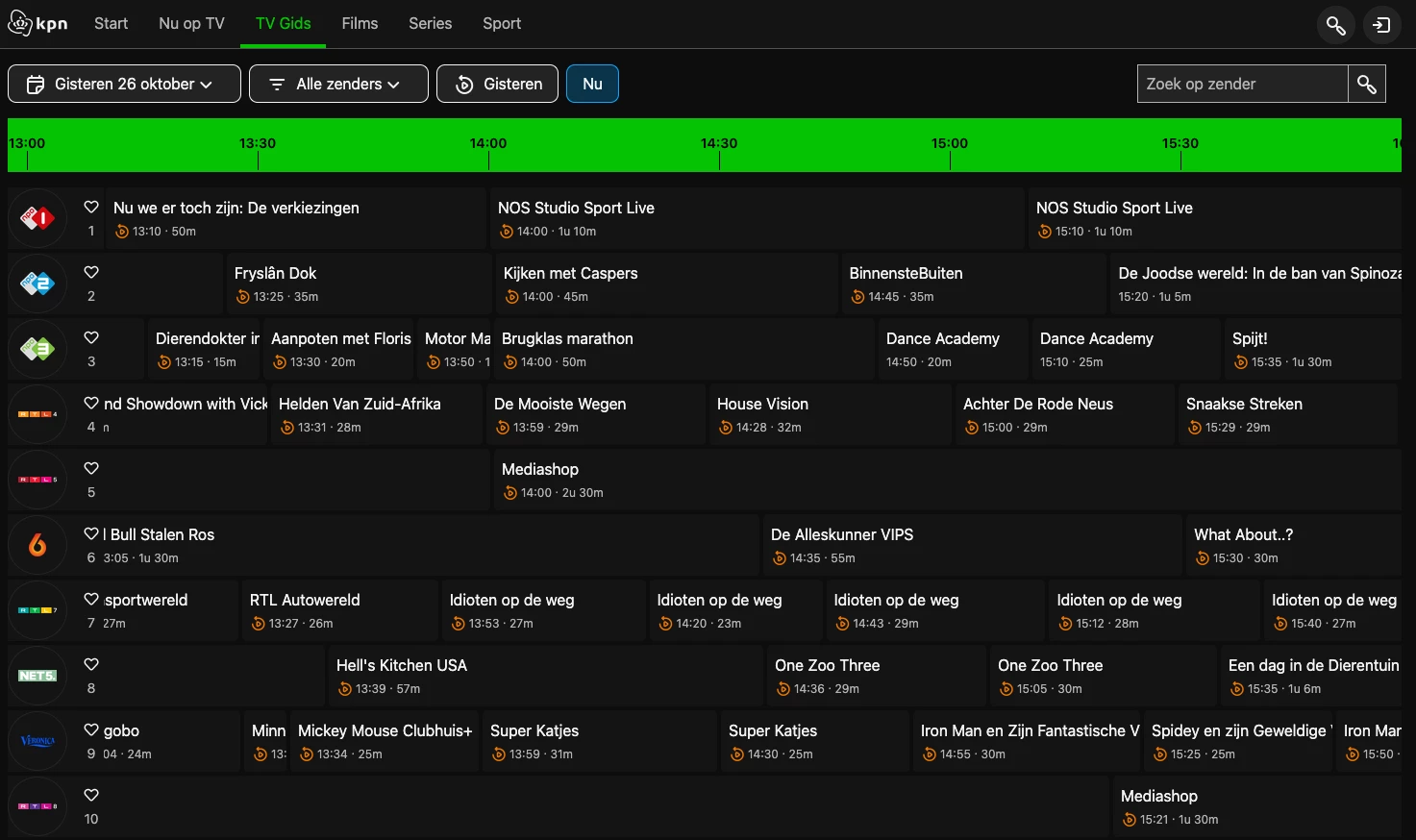Toggle the favorite heart for channel 8
The height and width of the screenshot is (840, 1416).
(x=91, y=665)
